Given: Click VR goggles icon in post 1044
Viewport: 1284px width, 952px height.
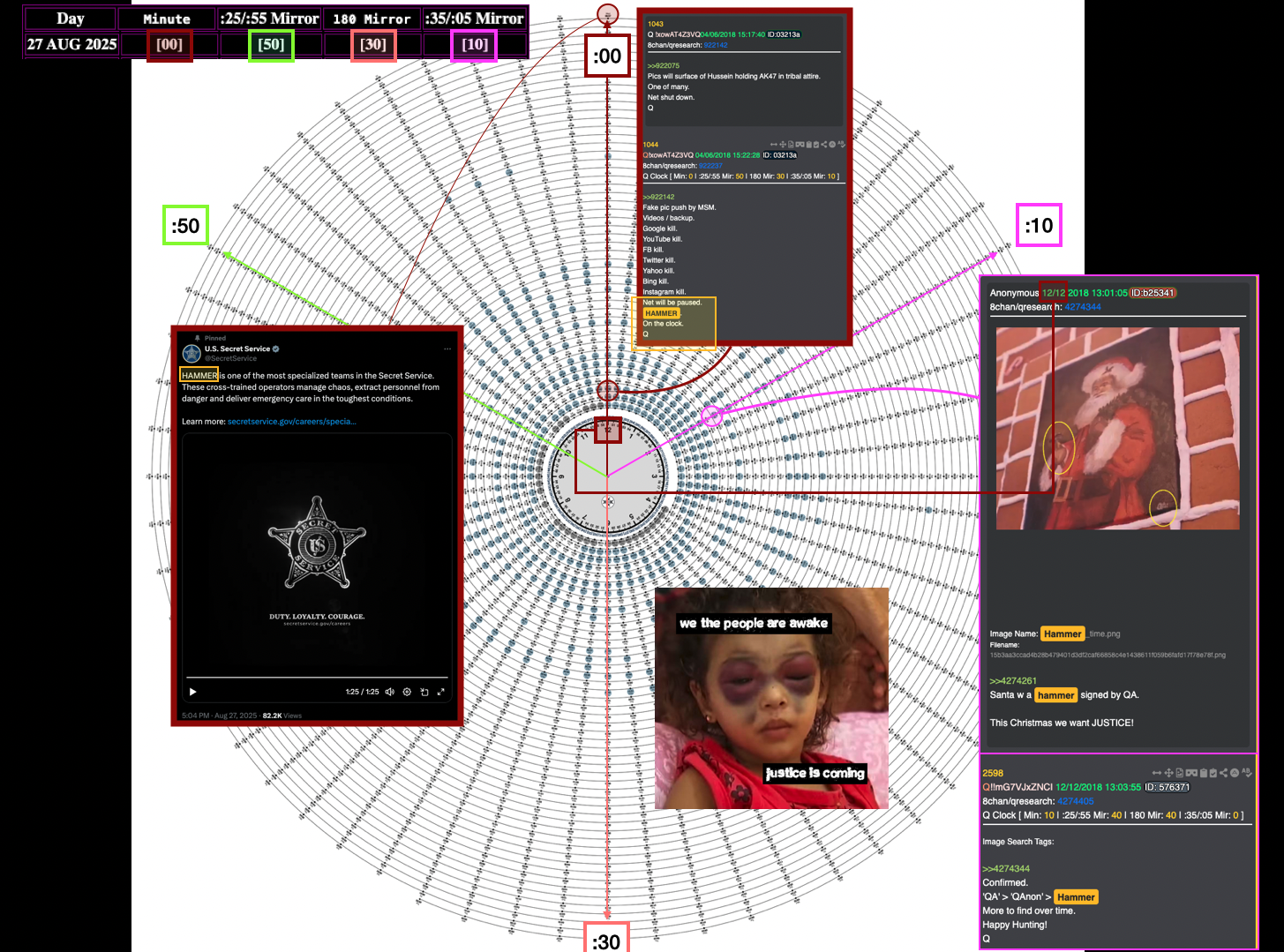Looking at the screenshot, I should tap(800, 145).
